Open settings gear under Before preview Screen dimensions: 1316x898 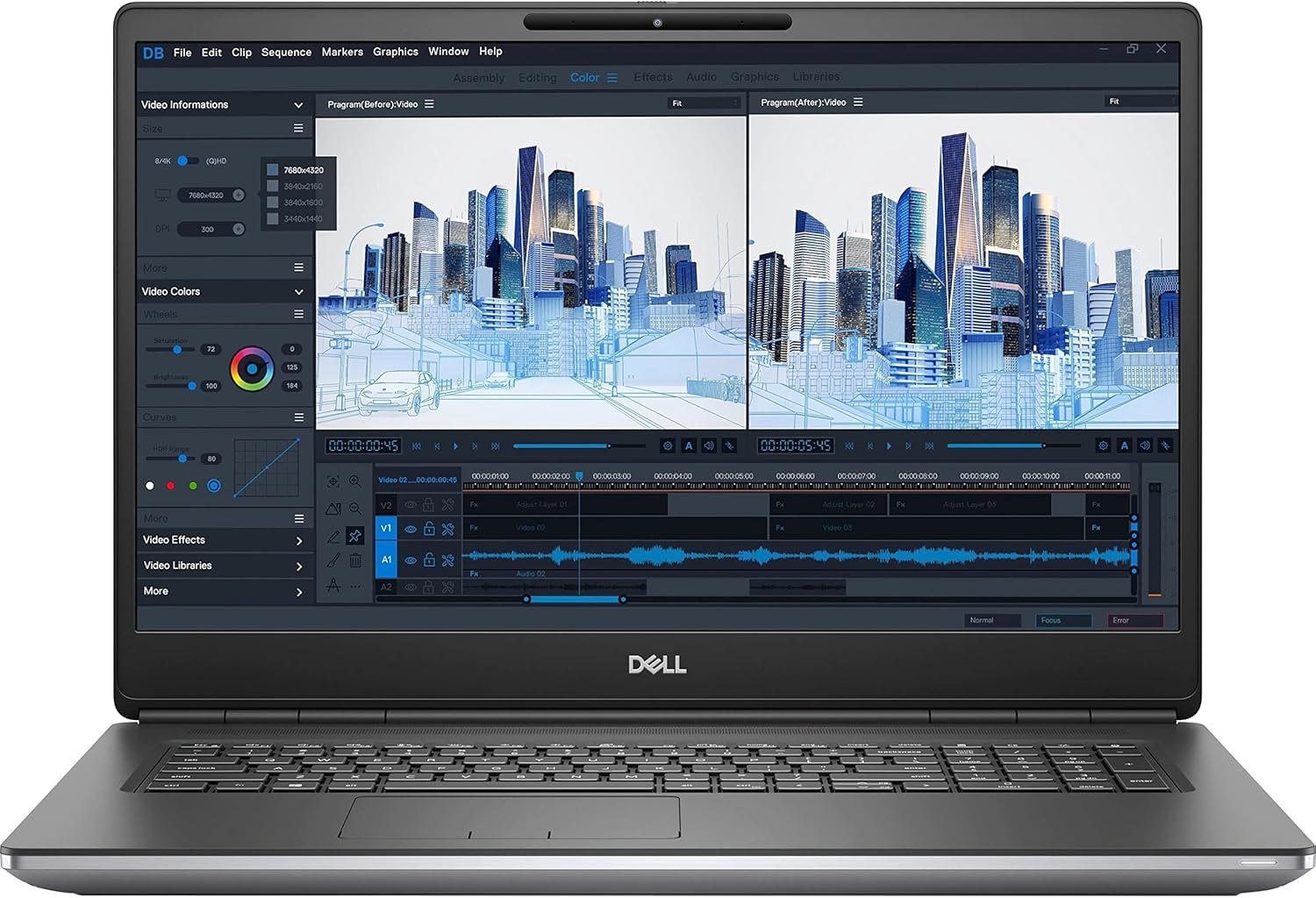[668, 445]
